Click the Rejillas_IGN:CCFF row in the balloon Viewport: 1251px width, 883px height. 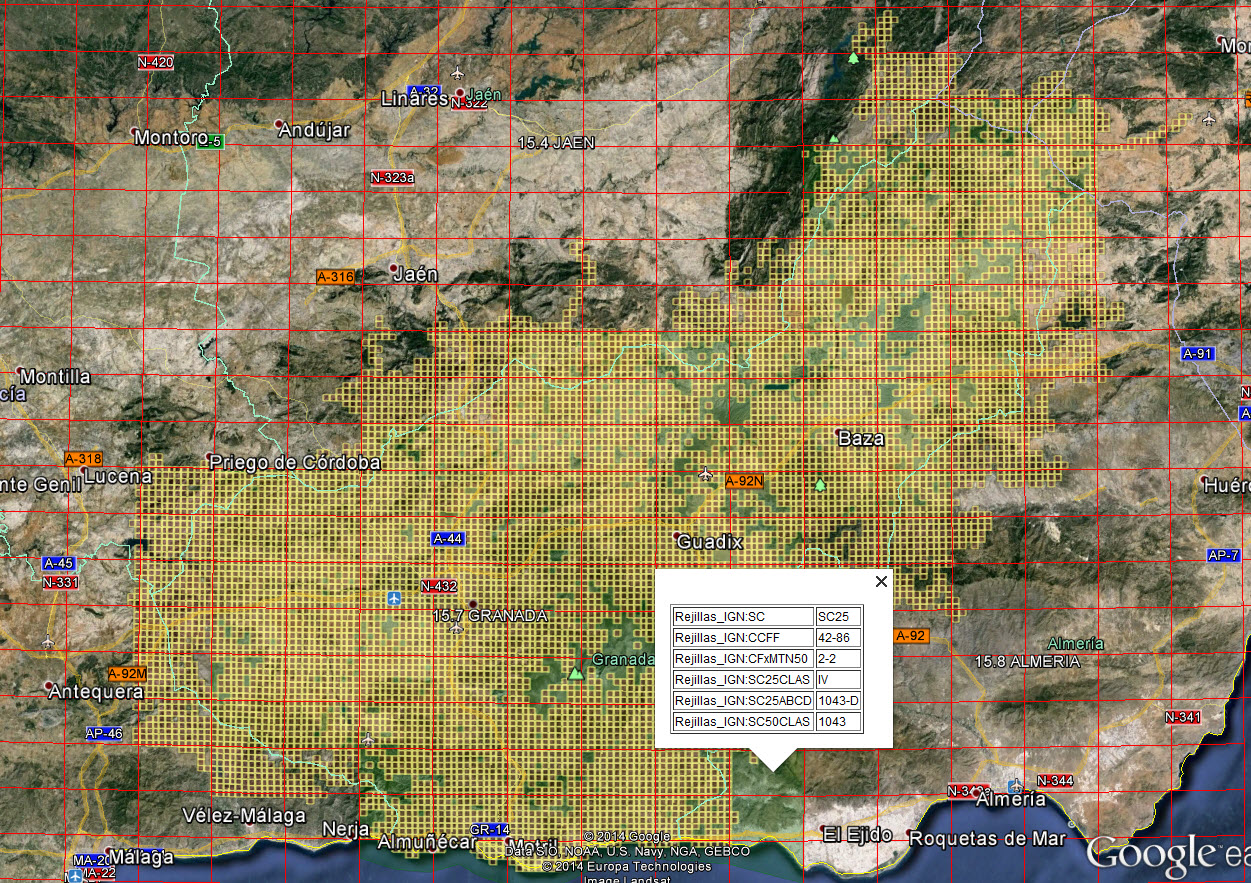(743, 638)
